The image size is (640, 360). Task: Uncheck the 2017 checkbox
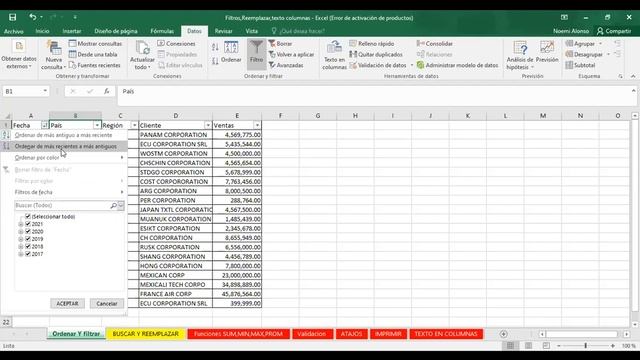coord(28,253)
